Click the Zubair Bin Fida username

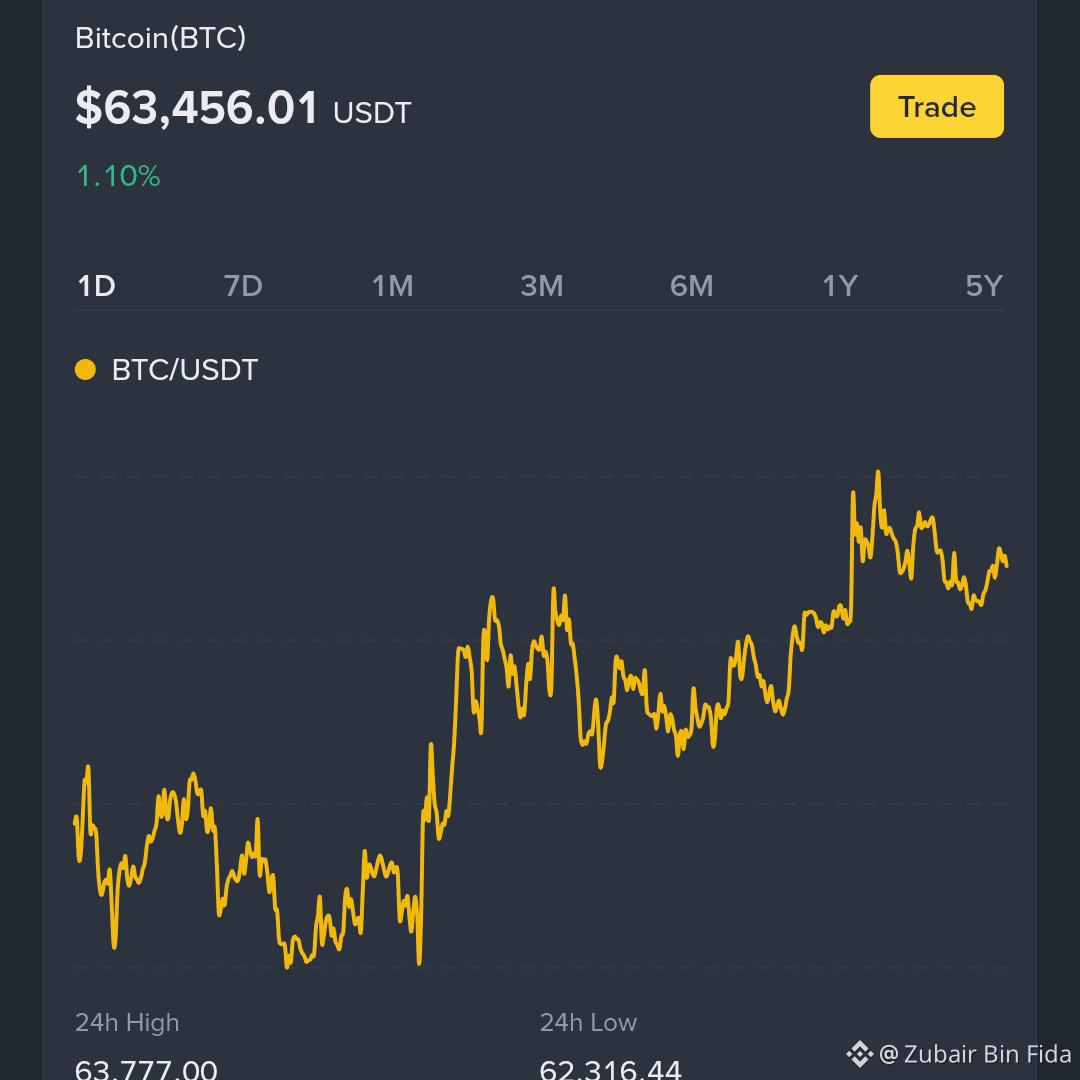point(987,1054)
